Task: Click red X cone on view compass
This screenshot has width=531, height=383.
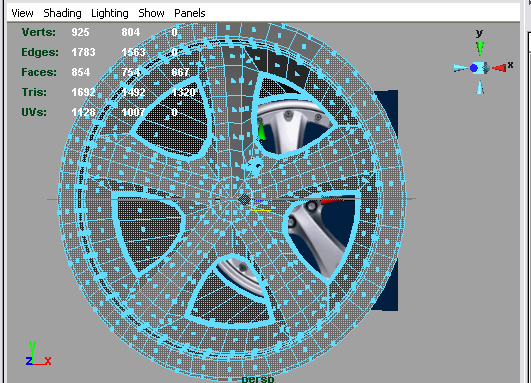Action: click(499, 68)
